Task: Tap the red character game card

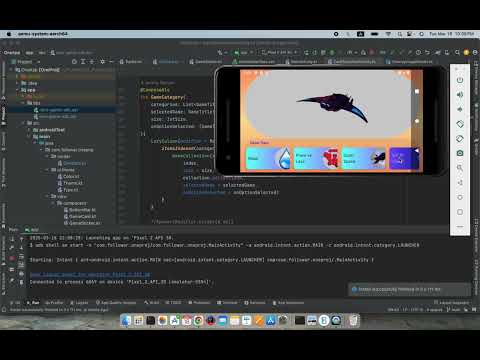Action: point(316,158)
